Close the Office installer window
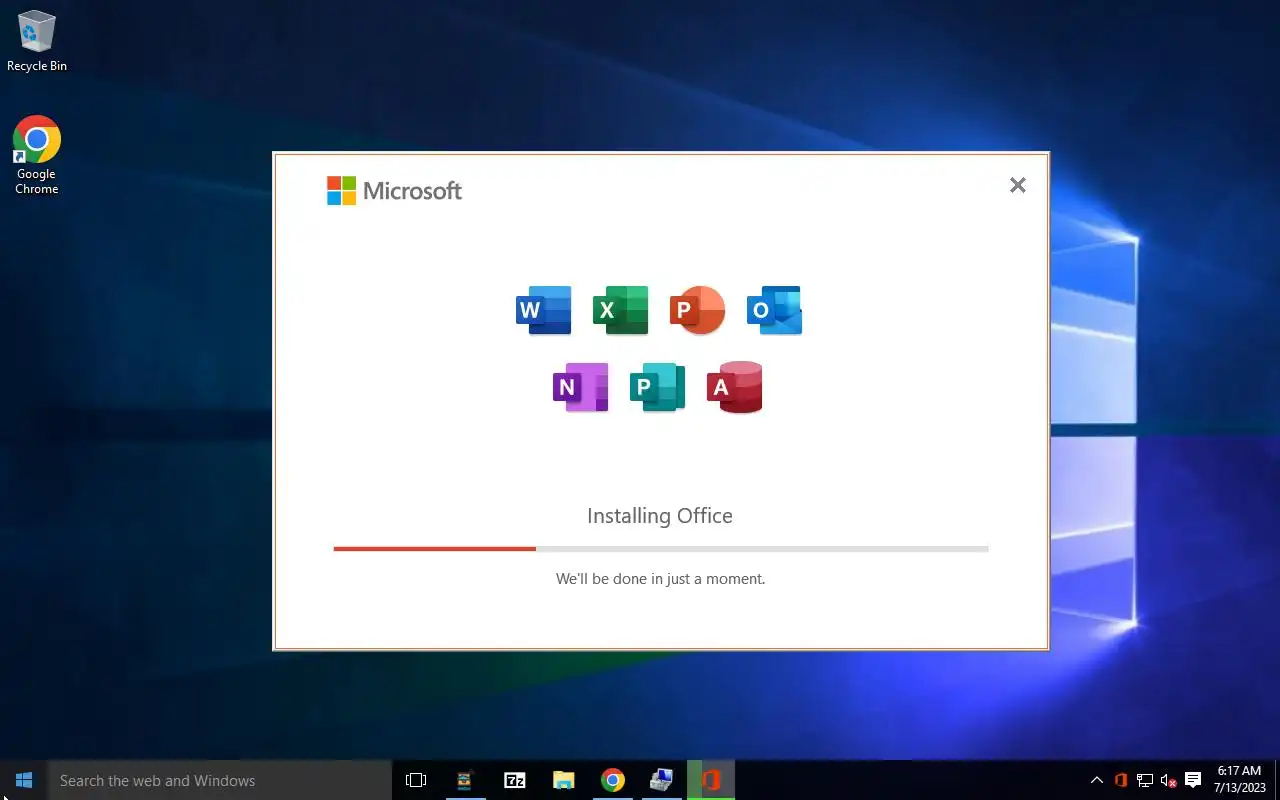Viewport: 1280px width, 800px height. coord(1017,185)
